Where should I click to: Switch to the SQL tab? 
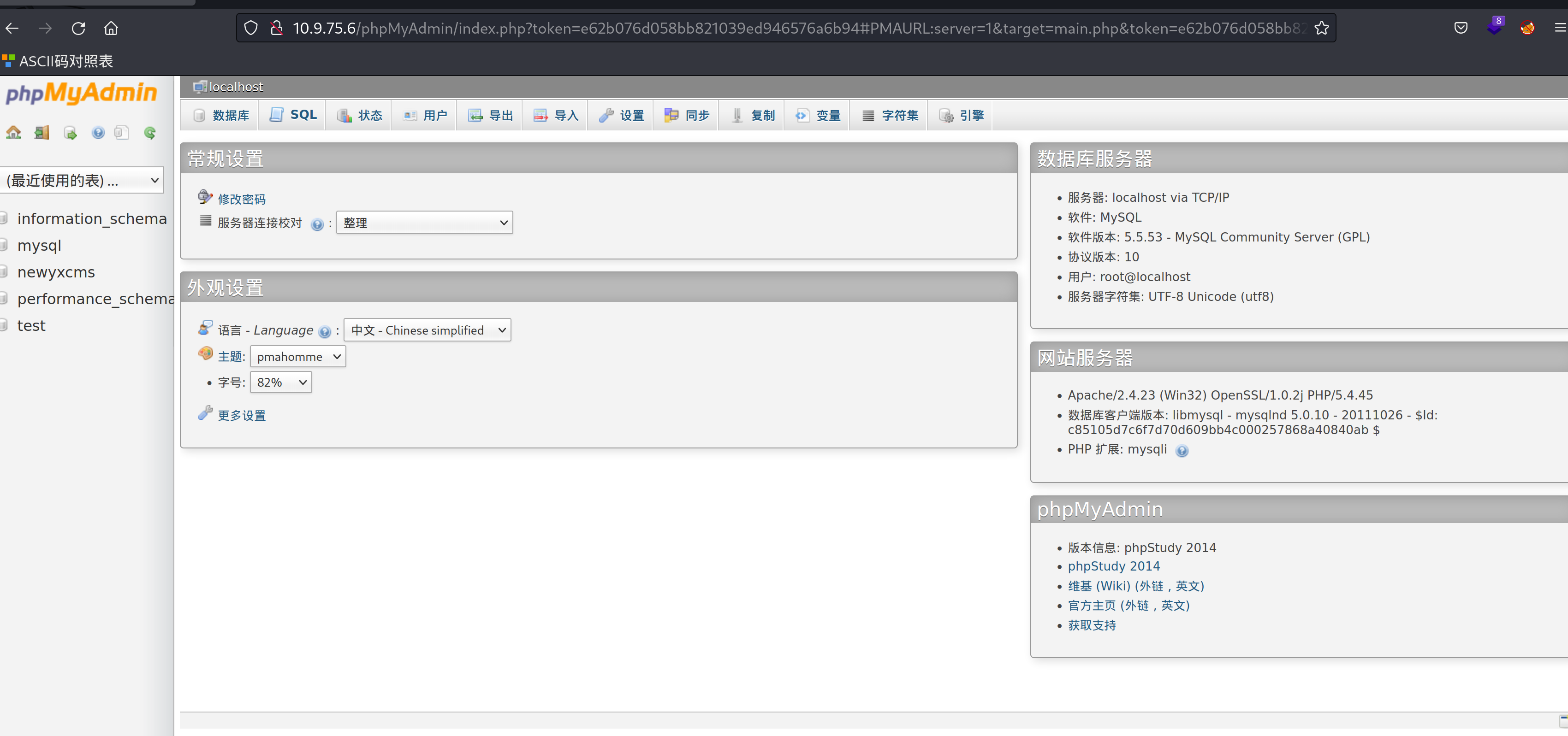[293, 115]
